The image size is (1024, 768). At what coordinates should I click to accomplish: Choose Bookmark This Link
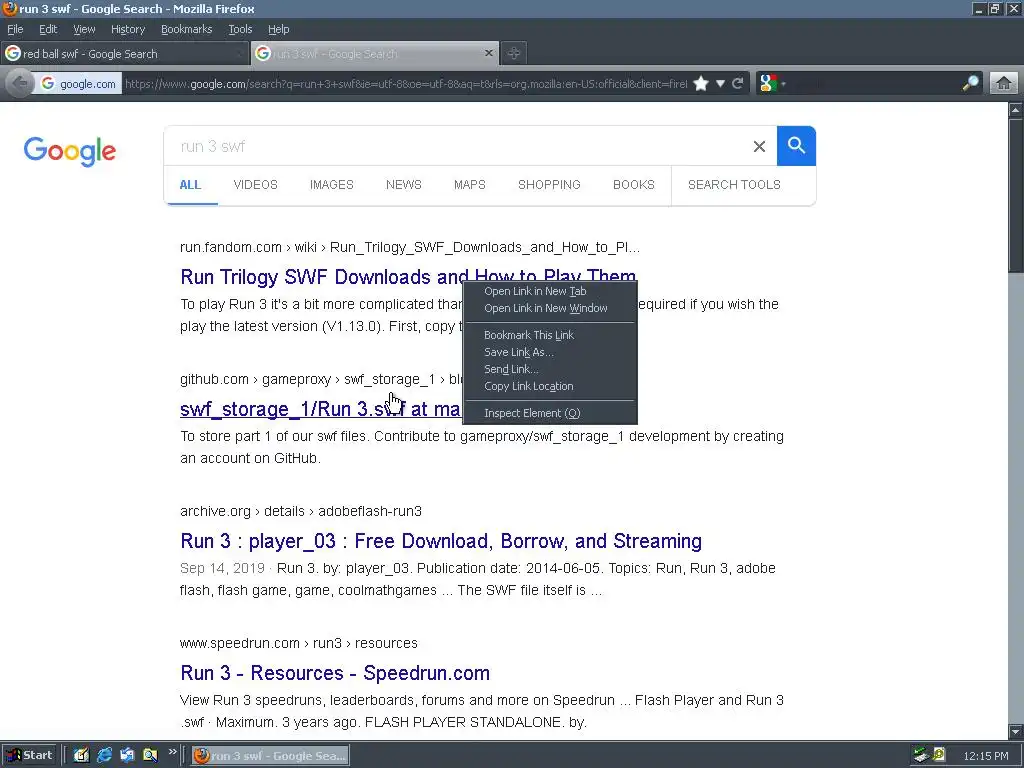tap(550, 335)
